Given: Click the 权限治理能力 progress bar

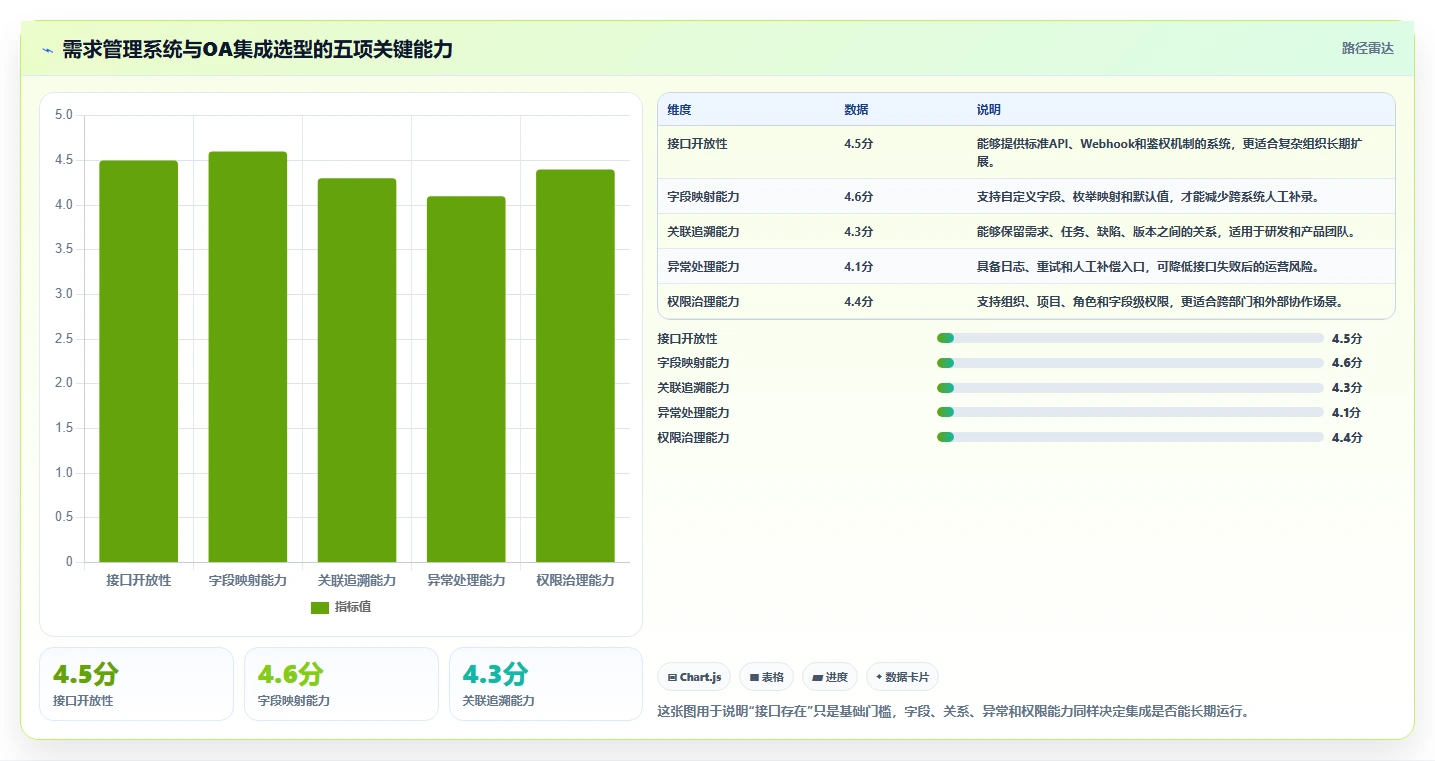Looking at the screenshot, I should pyautogui.click(x=1130, y=437).
